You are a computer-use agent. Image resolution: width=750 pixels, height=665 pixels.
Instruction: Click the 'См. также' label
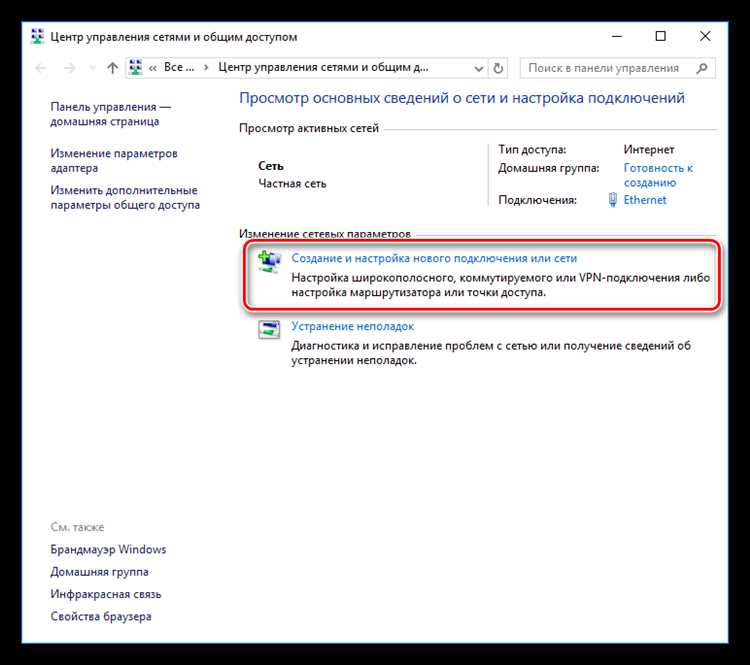[x=77, y=527]
